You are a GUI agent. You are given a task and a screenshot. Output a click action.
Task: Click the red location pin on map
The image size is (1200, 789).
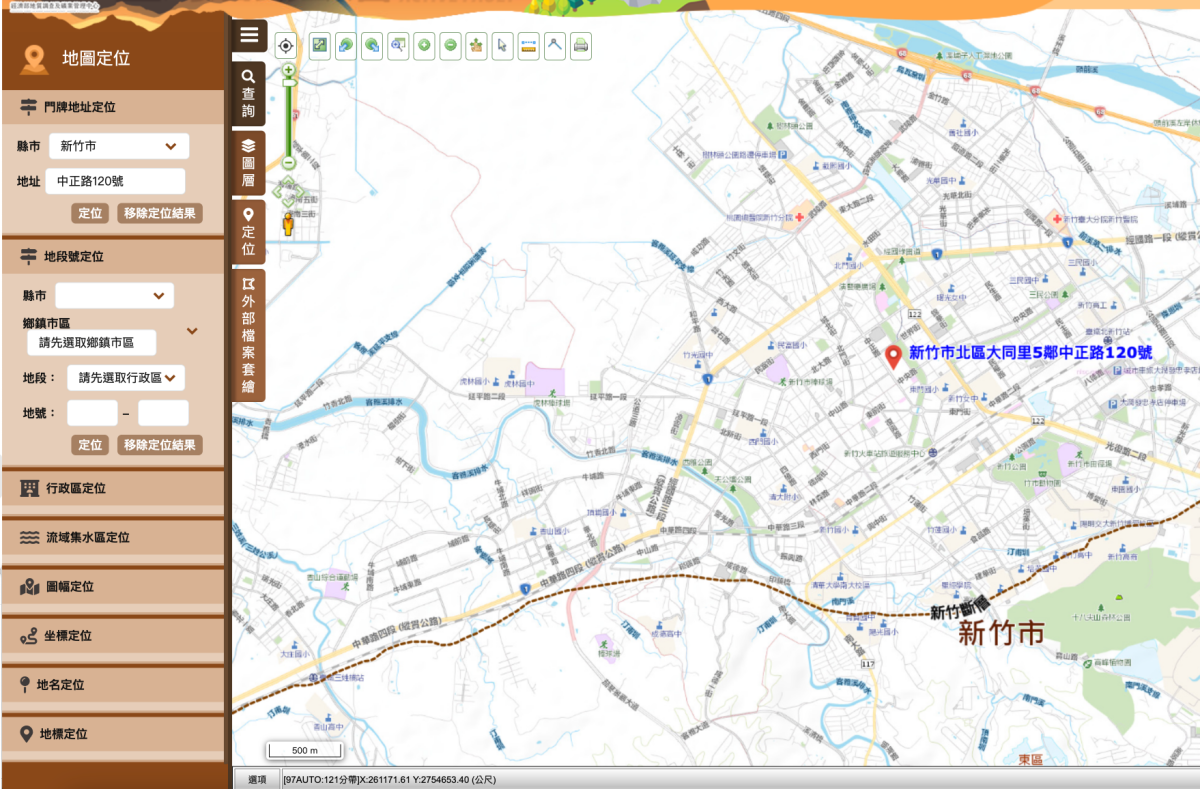point(894,355)
